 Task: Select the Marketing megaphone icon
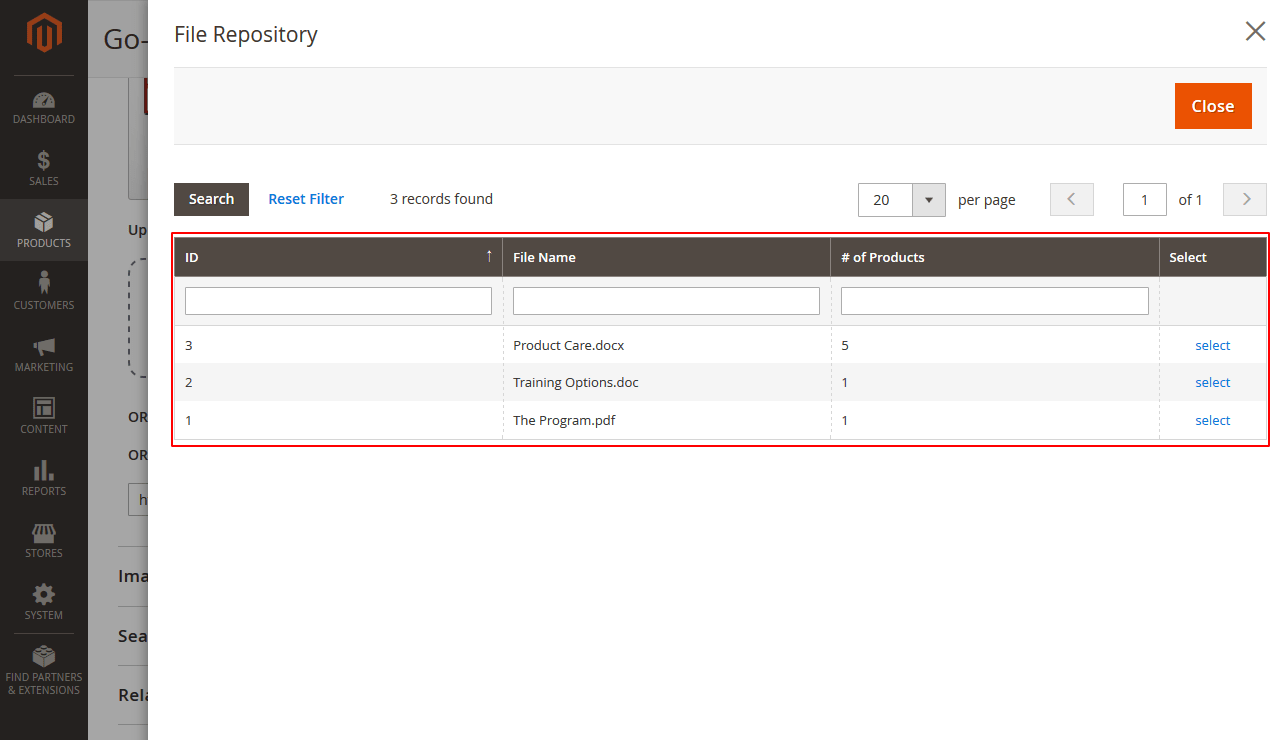point(43,348)
